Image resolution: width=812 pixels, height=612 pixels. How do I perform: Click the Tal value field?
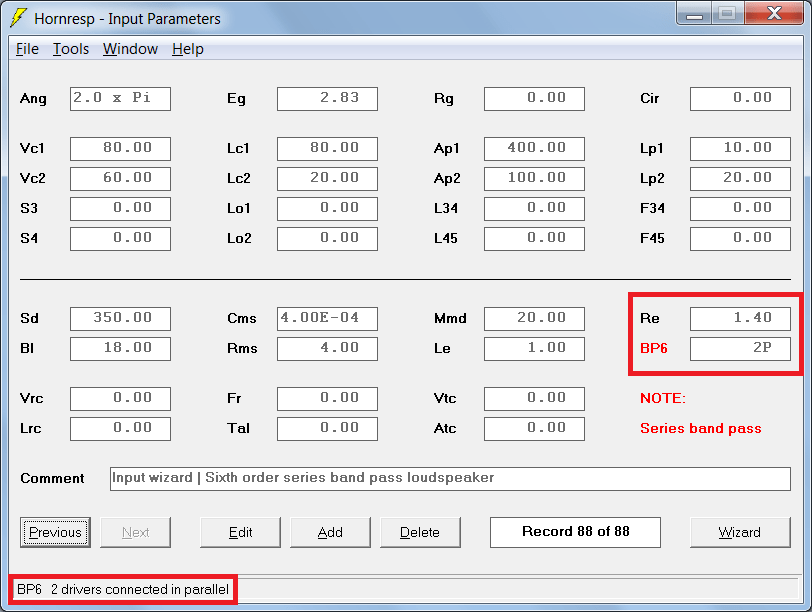click(327, 429)
